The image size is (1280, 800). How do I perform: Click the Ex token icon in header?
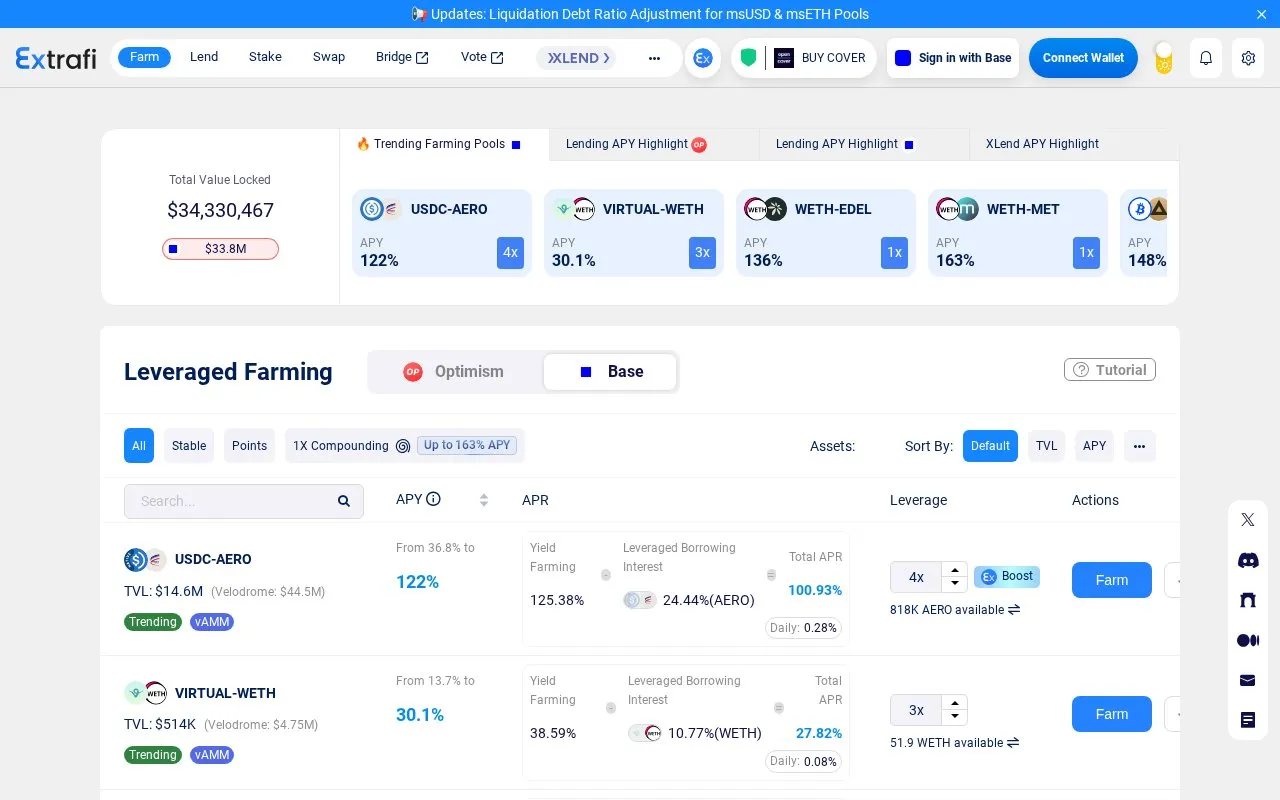pyautogui.click(x=703, y=58)
